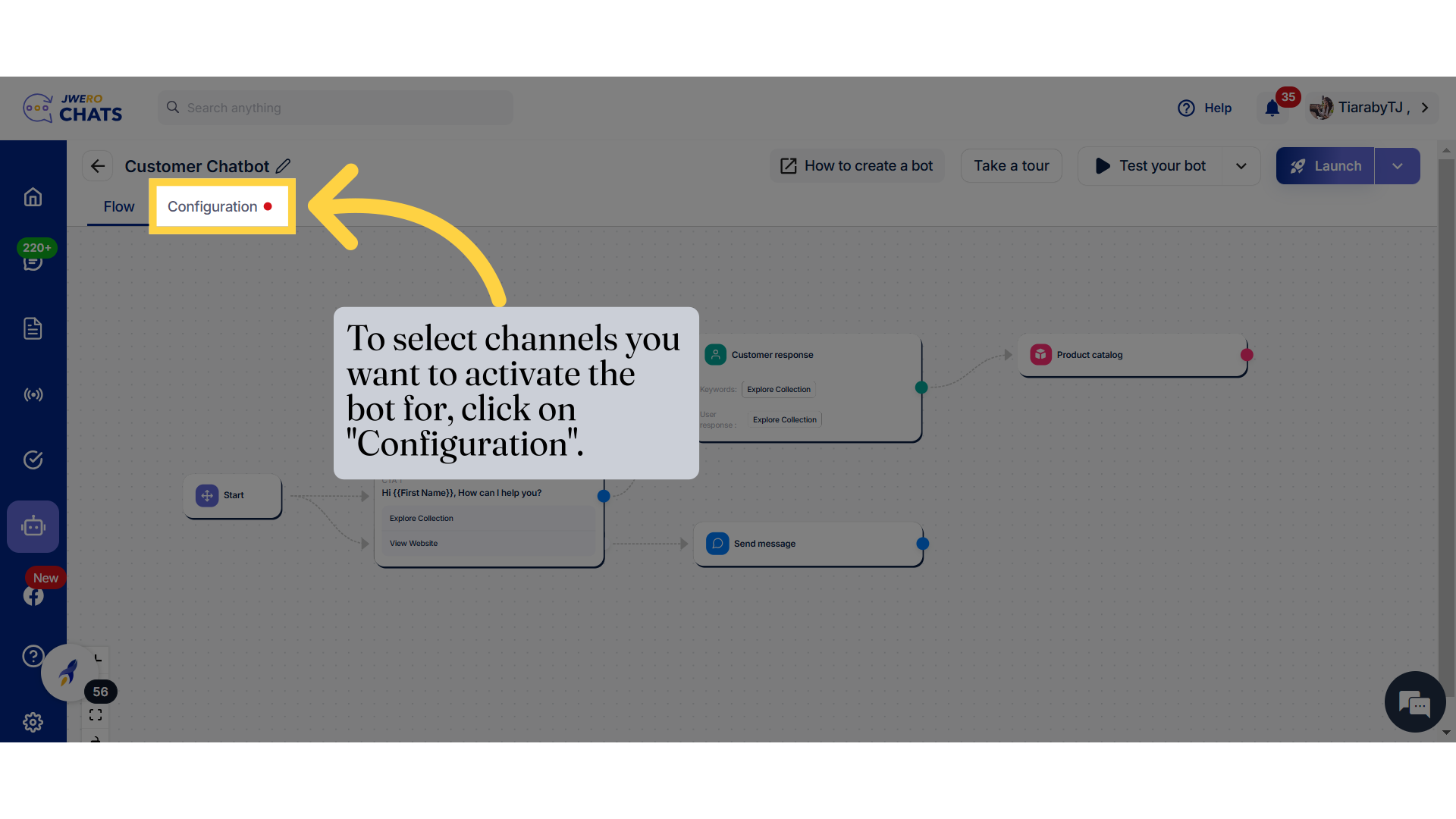
Task: Expand the Launch button dropdown arrow
Action: (1398, 165)
